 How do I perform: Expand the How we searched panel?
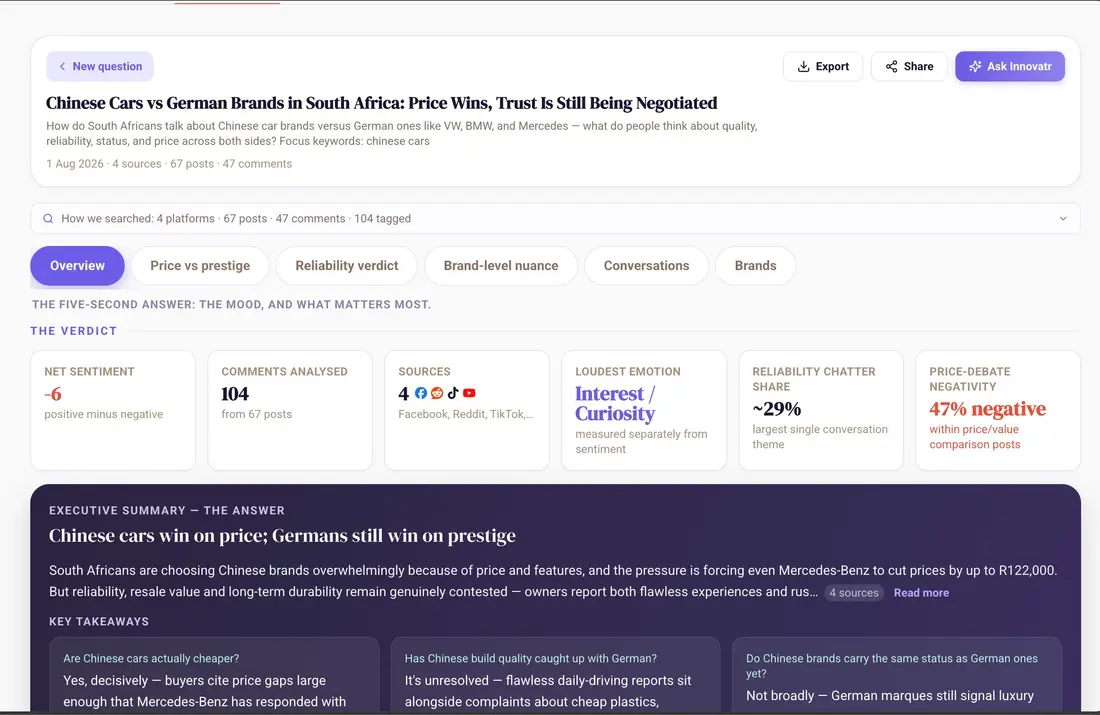[555, 218]
